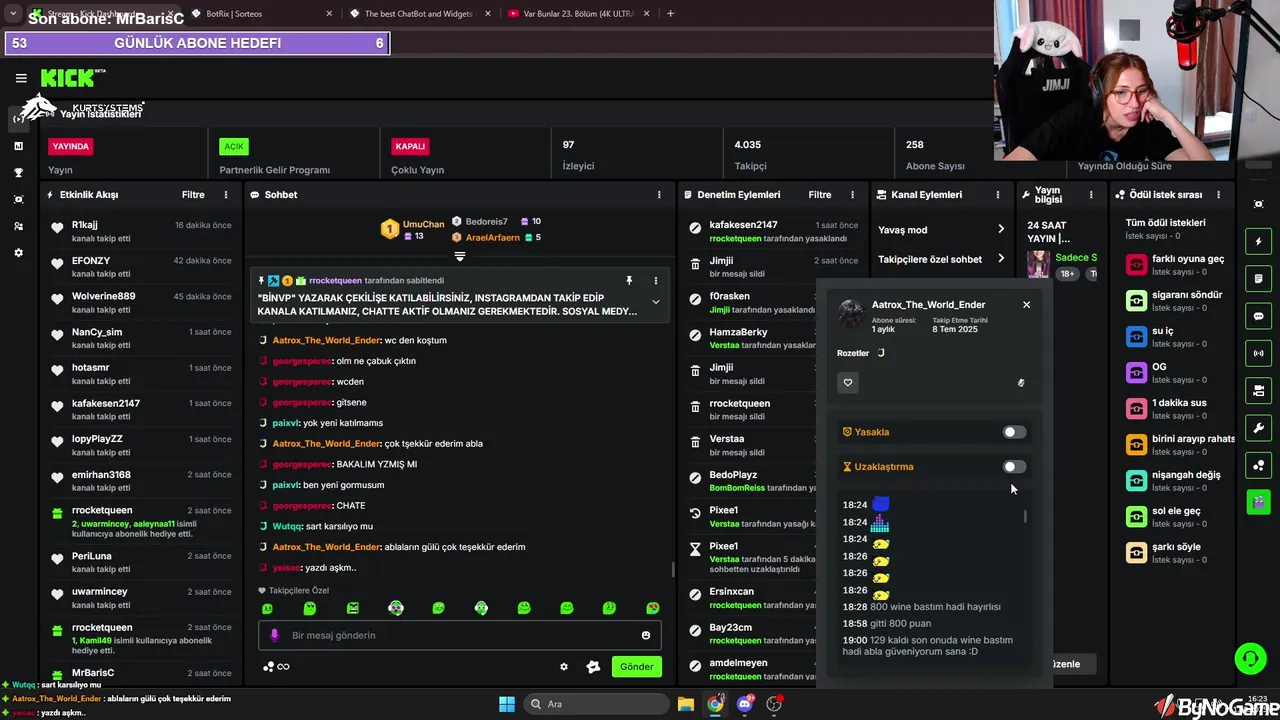The width and height of the screenshot is (1280, 720).
Task: Click lightning bolt icon in right sidebar
Action: tap(1259, 241)
